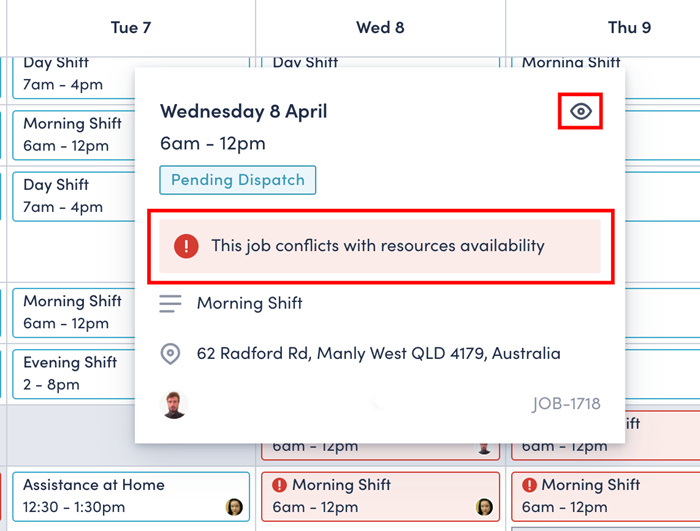The width and height of the screenshot is (700, 531).
Task: Click the red warning icon in conflict banner
Action: pyautogui.click(x=186, y=246)
